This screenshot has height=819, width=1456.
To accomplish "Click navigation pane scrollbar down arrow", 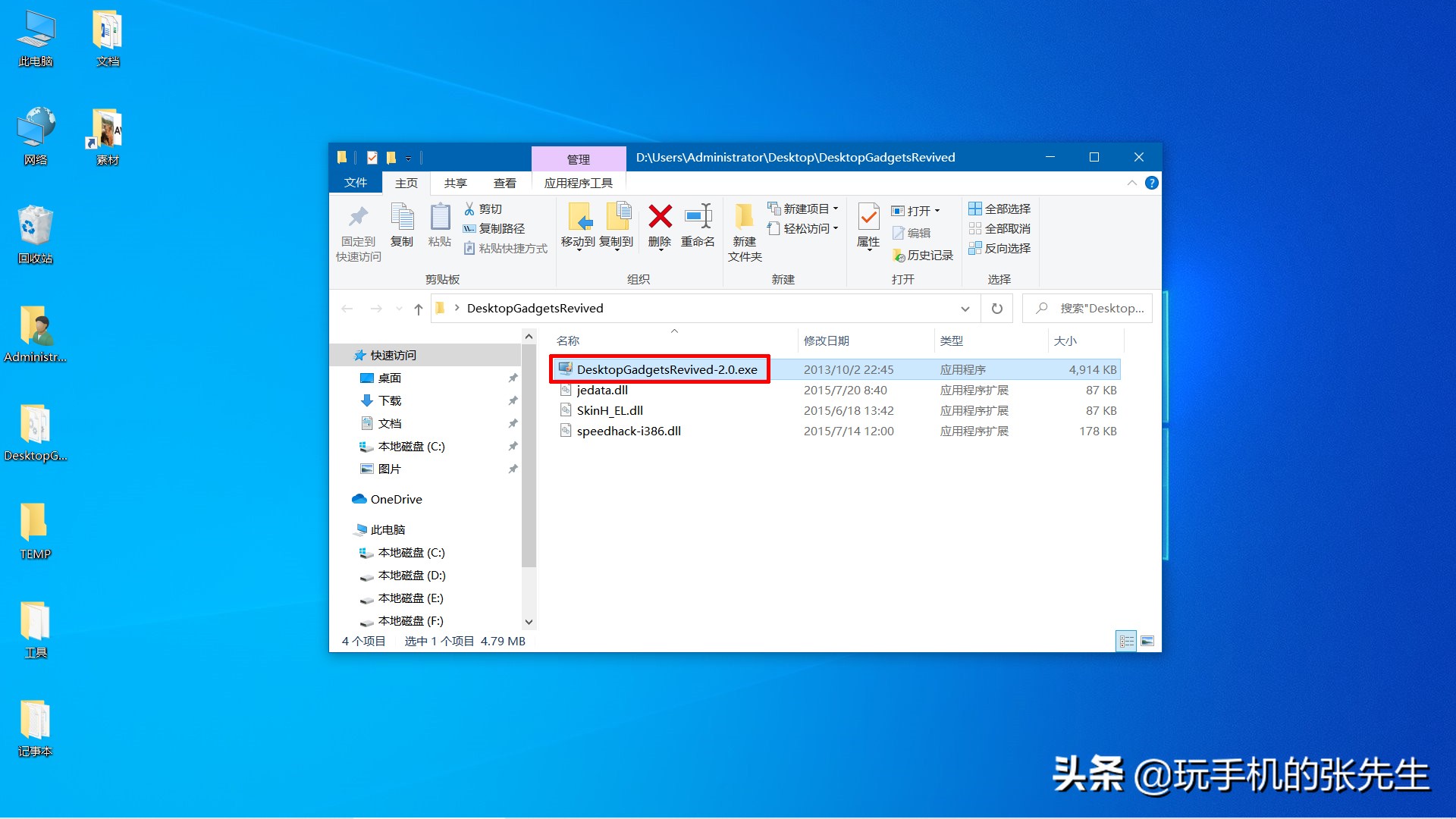I will click(529, 622).
